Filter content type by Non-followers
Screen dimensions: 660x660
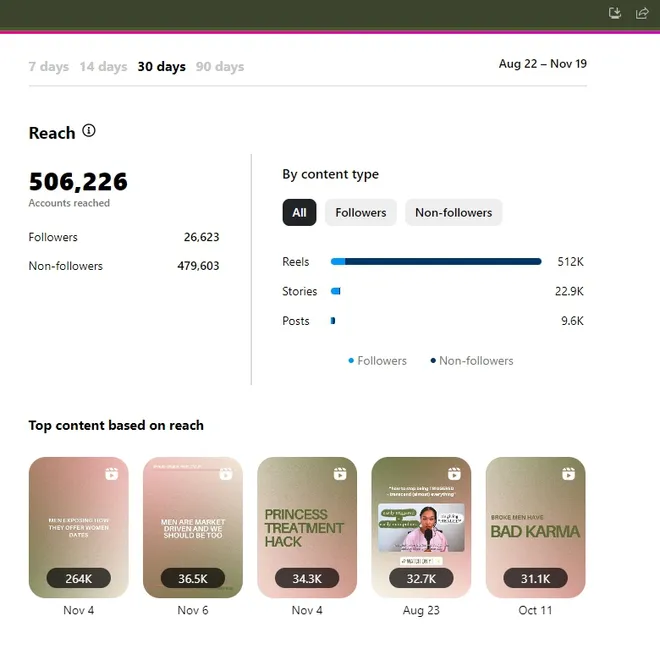pos(454,213)
